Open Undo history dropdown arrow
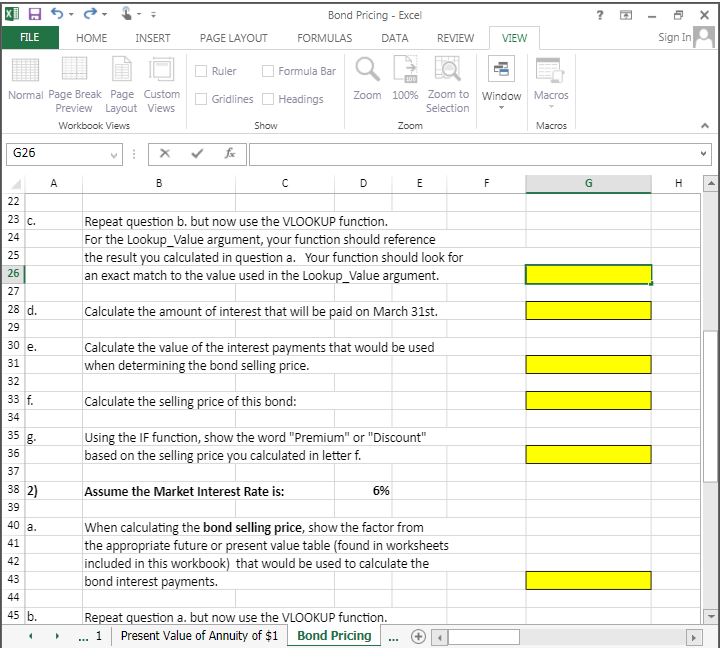Screen dimensions: 722x657 click(71, 15)
